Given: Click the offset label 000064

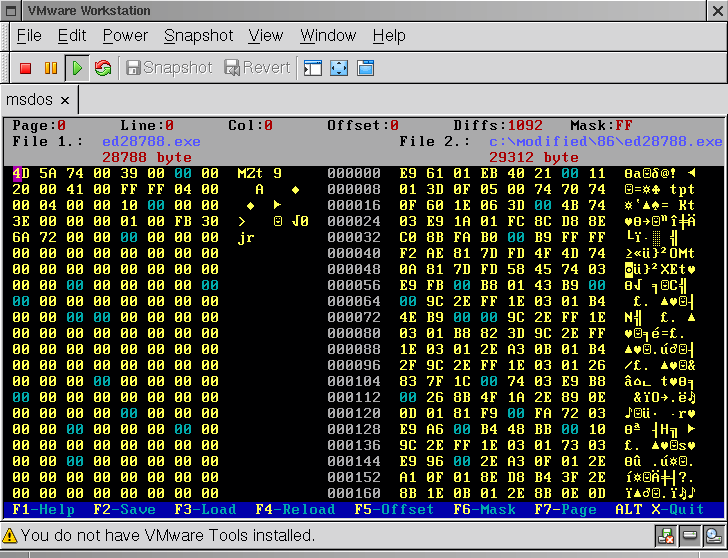Looking at the screenshot, I should click(x=354, y=302).
